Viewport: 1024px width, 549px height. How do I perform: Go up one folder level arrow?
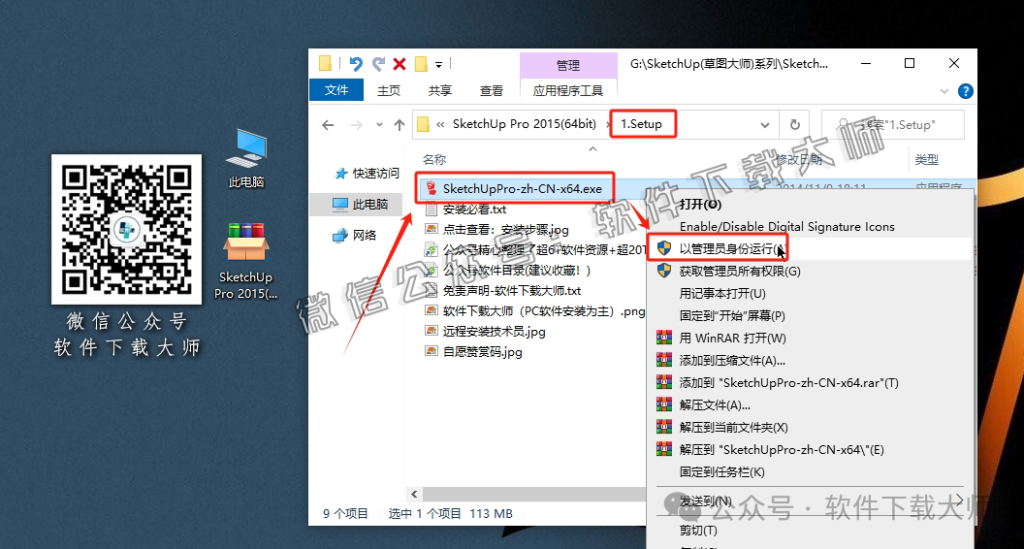point(399,125)
